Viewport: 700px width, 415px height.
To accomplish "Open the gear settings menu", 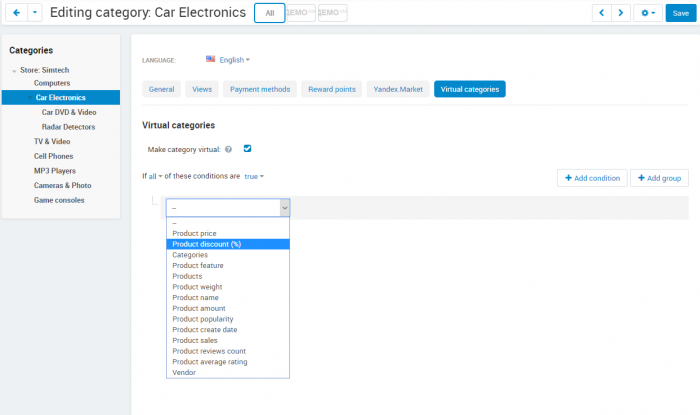I will coord(648,13).
